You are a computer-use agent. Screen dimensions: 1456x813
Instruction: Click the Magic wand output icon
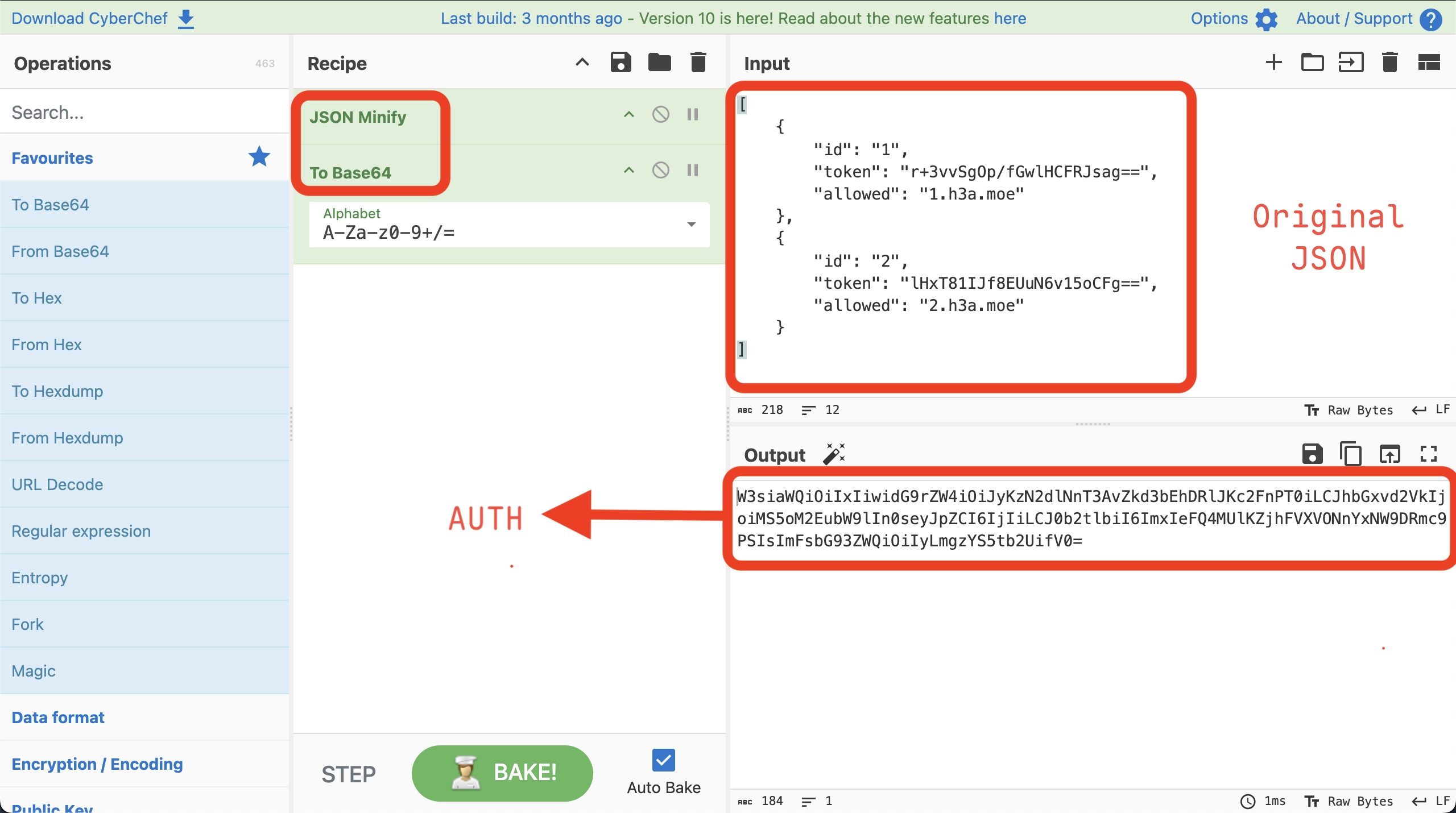[x=834, y=454]
